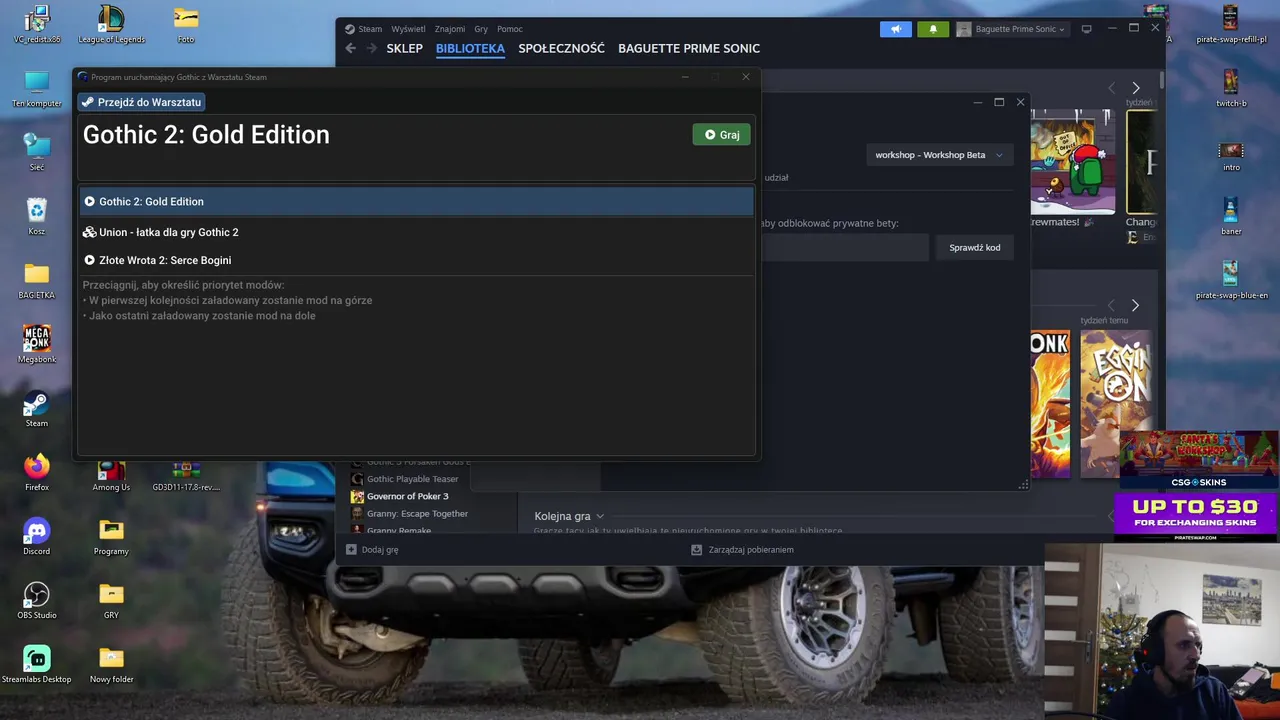
Task: Click the Steam window vertical scrollbar
Action: [1162, 80]
